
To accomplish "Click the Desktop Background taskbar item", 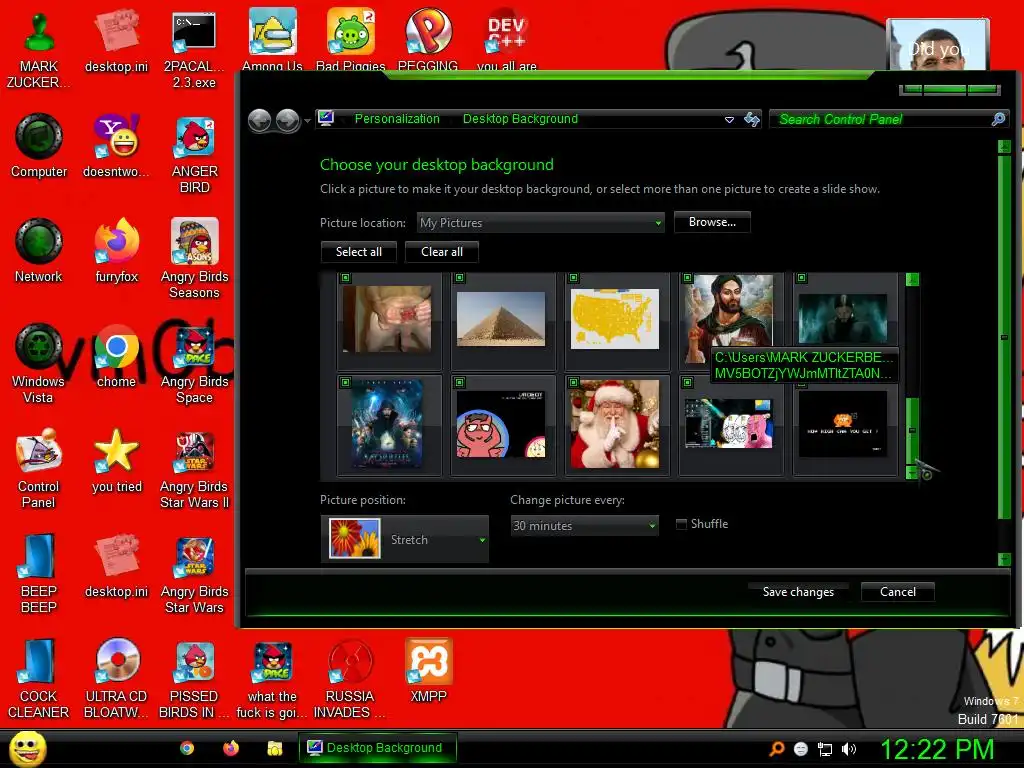I will point(377,748).
